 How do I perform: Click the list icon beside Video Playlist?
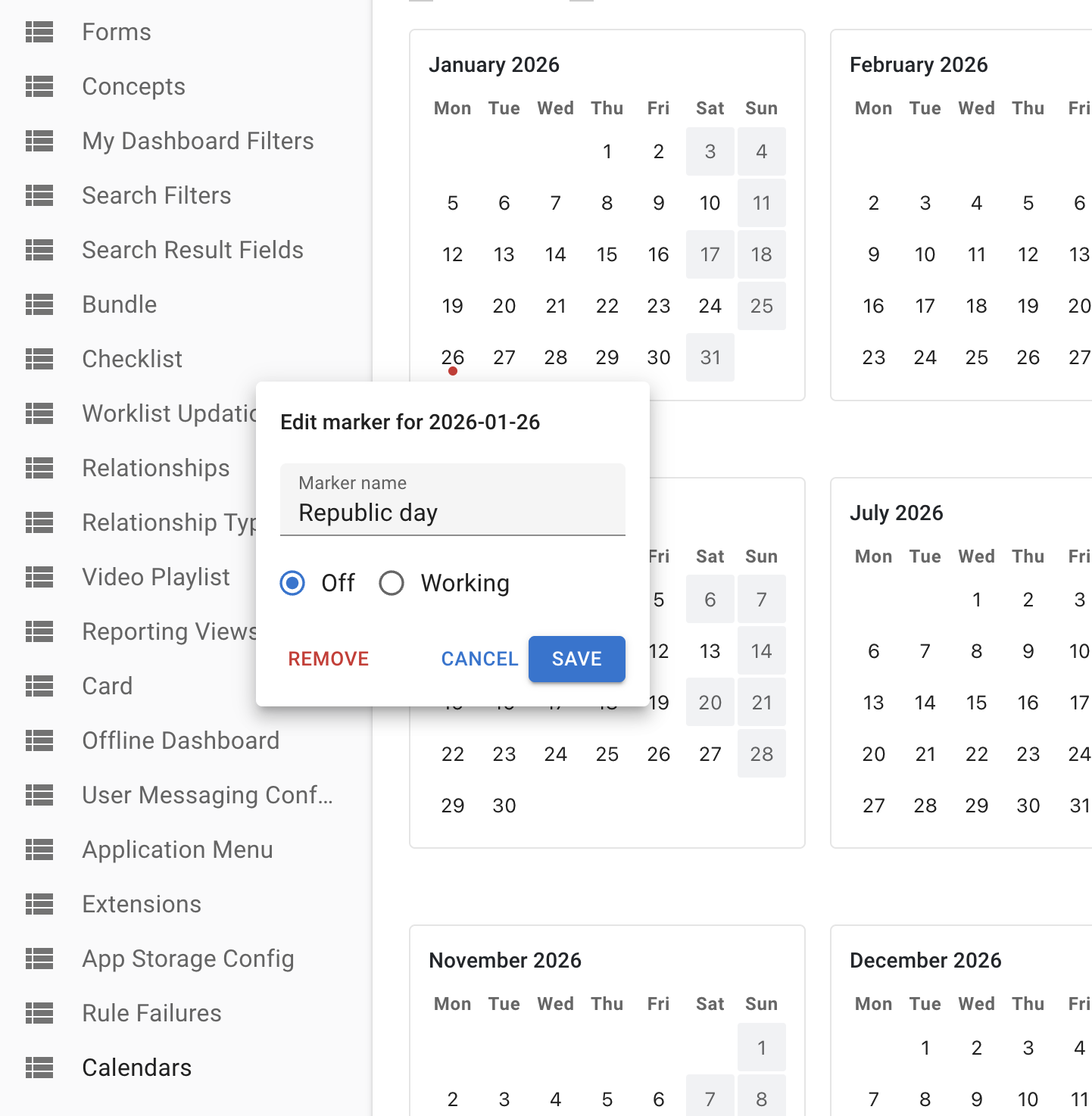(39, 577)
